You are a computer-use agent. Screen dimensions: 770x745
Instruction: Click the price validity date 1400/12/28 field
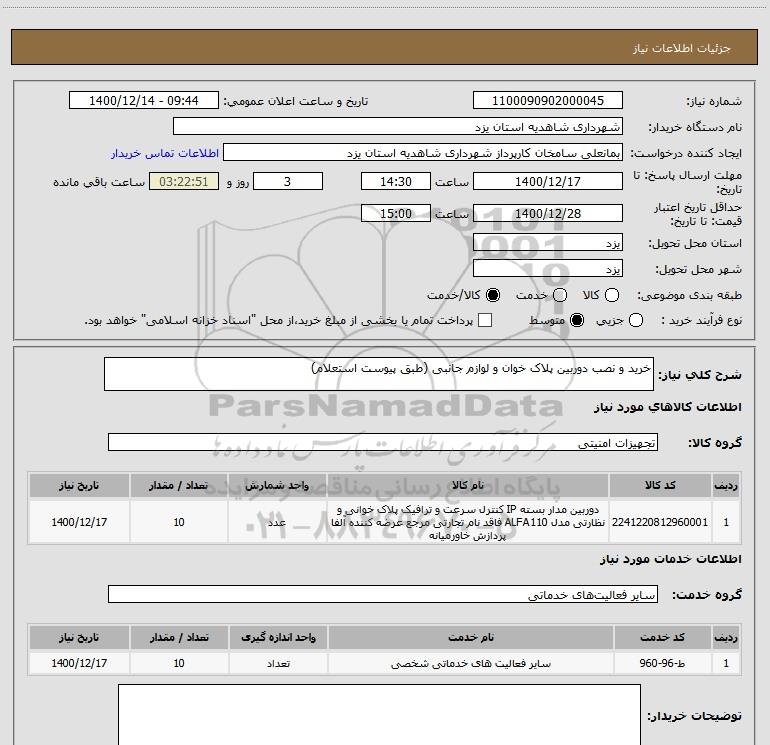(x=548, y=213)
